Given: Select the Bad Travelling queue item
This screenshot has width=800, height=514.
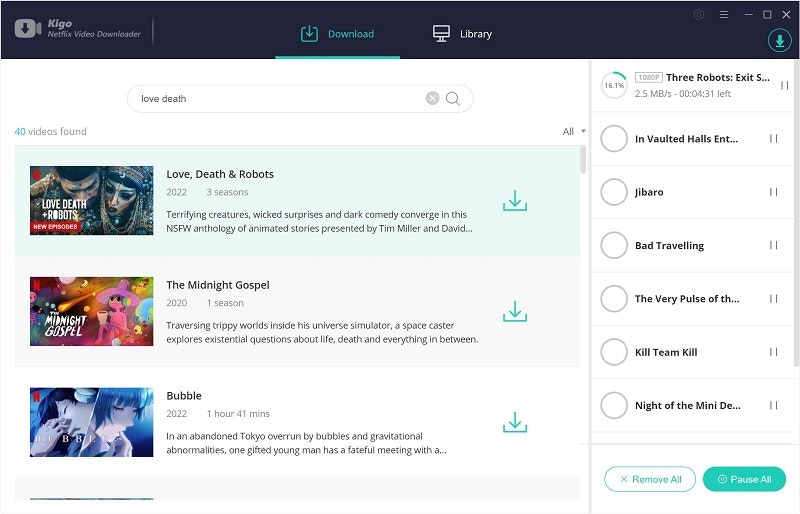Looking at the screenshot, I should pos(669,246).
